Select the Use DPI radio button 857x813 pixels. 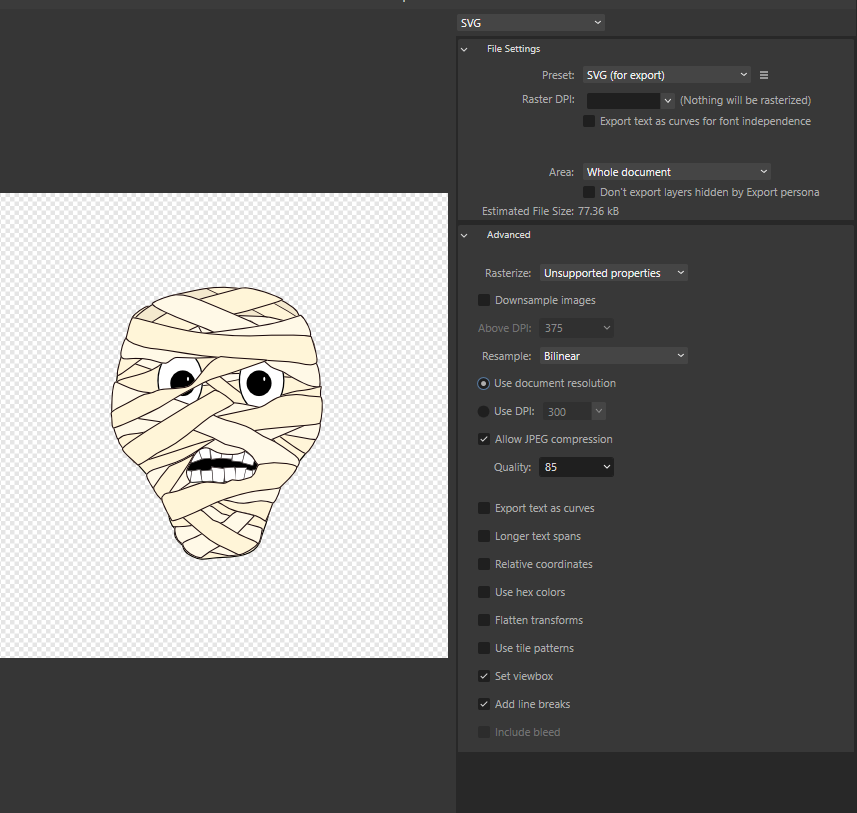click(483, 411)
